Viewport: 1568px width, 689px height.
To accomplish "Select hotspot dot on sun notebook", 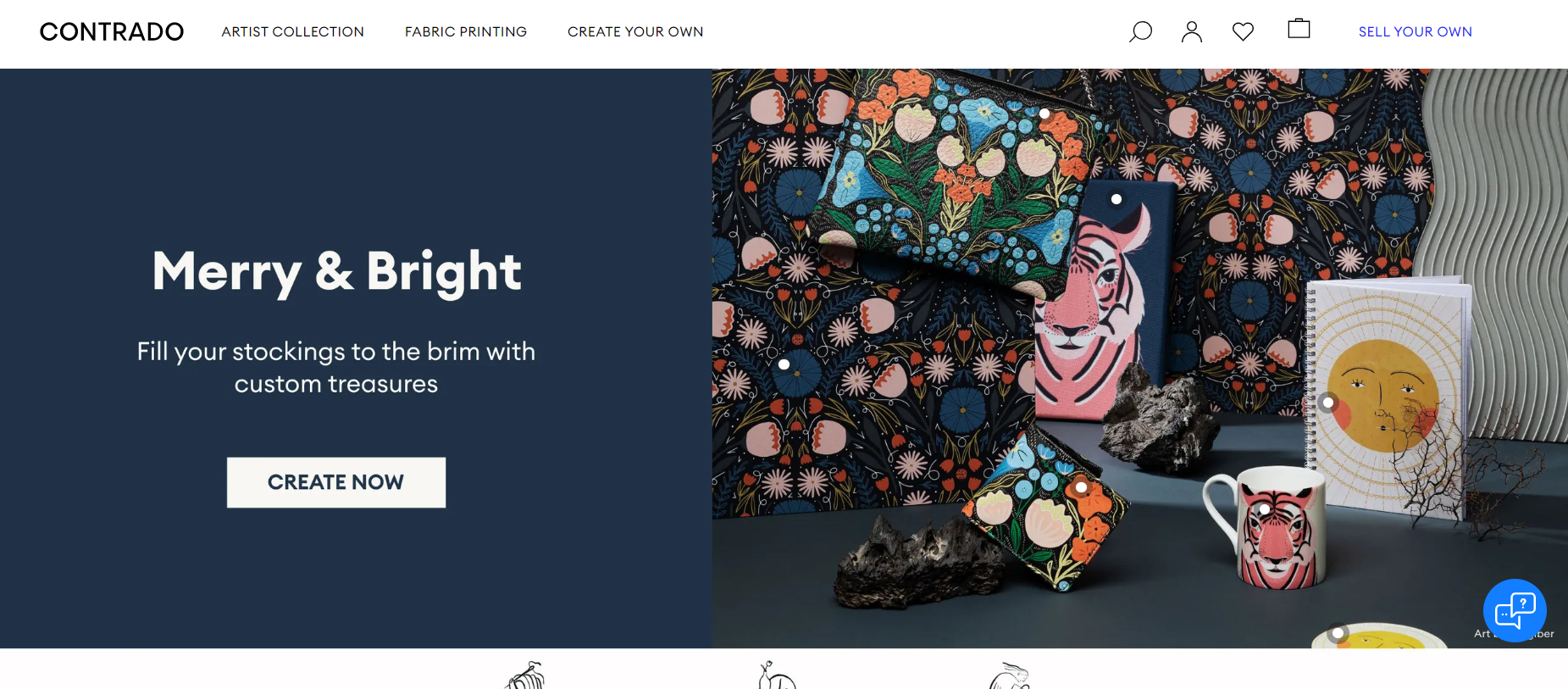I will 1328,403.
